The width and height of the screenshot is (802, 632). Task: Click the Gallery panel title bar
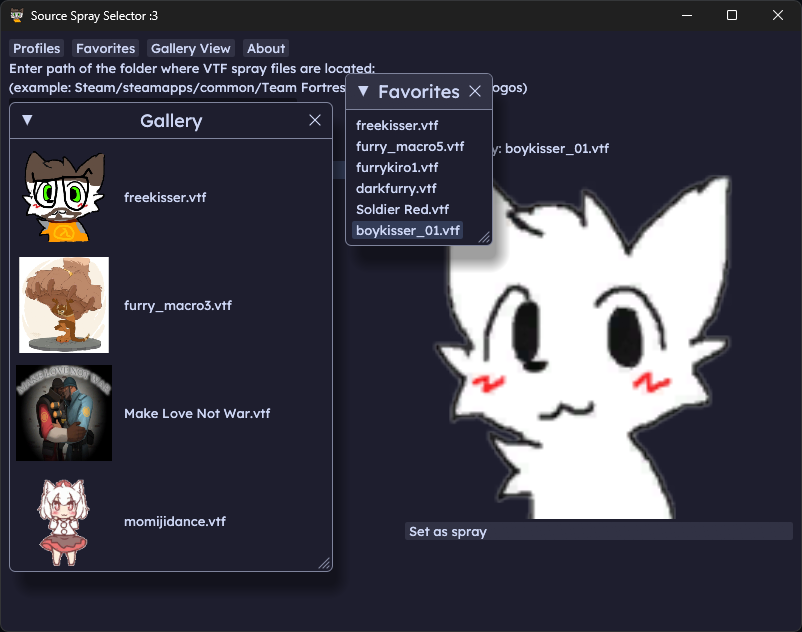click(171, 121)
